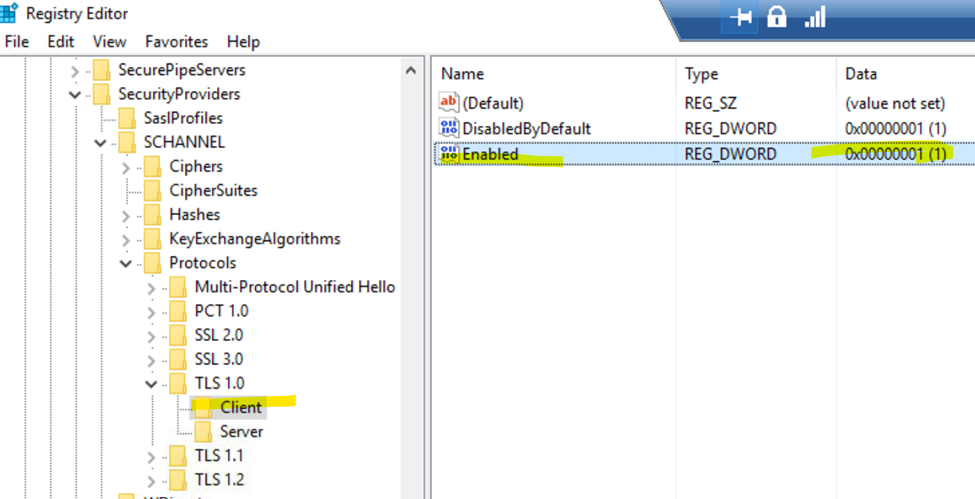Select the Client key under TLS 1.0
Viewport: 975px width, 499px height.
pyautogui.click(x=241, y=408)
